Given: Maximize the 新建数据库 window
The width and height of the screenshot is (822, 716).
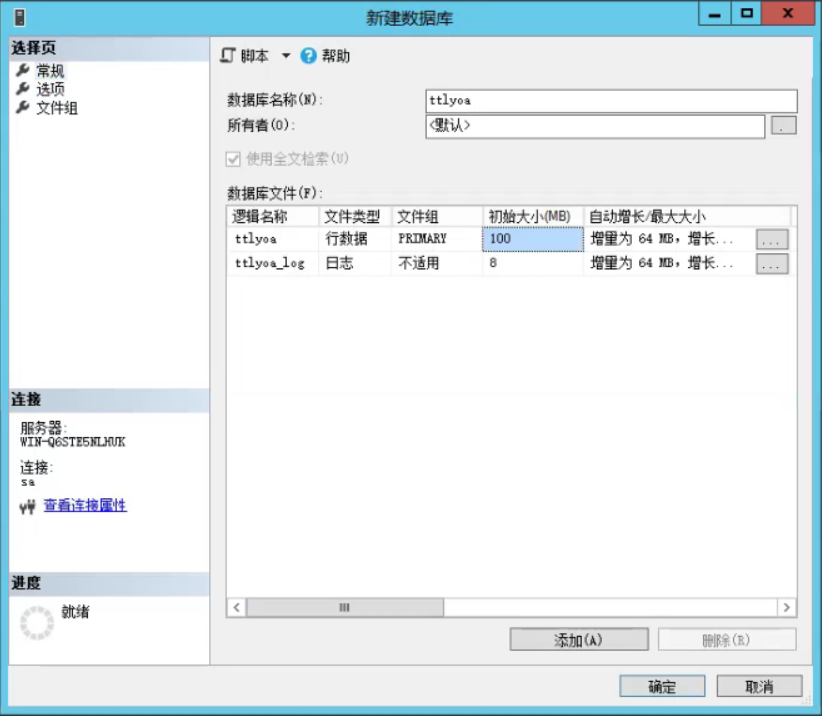Looking at the screenshot, I should tap(747, 14).
